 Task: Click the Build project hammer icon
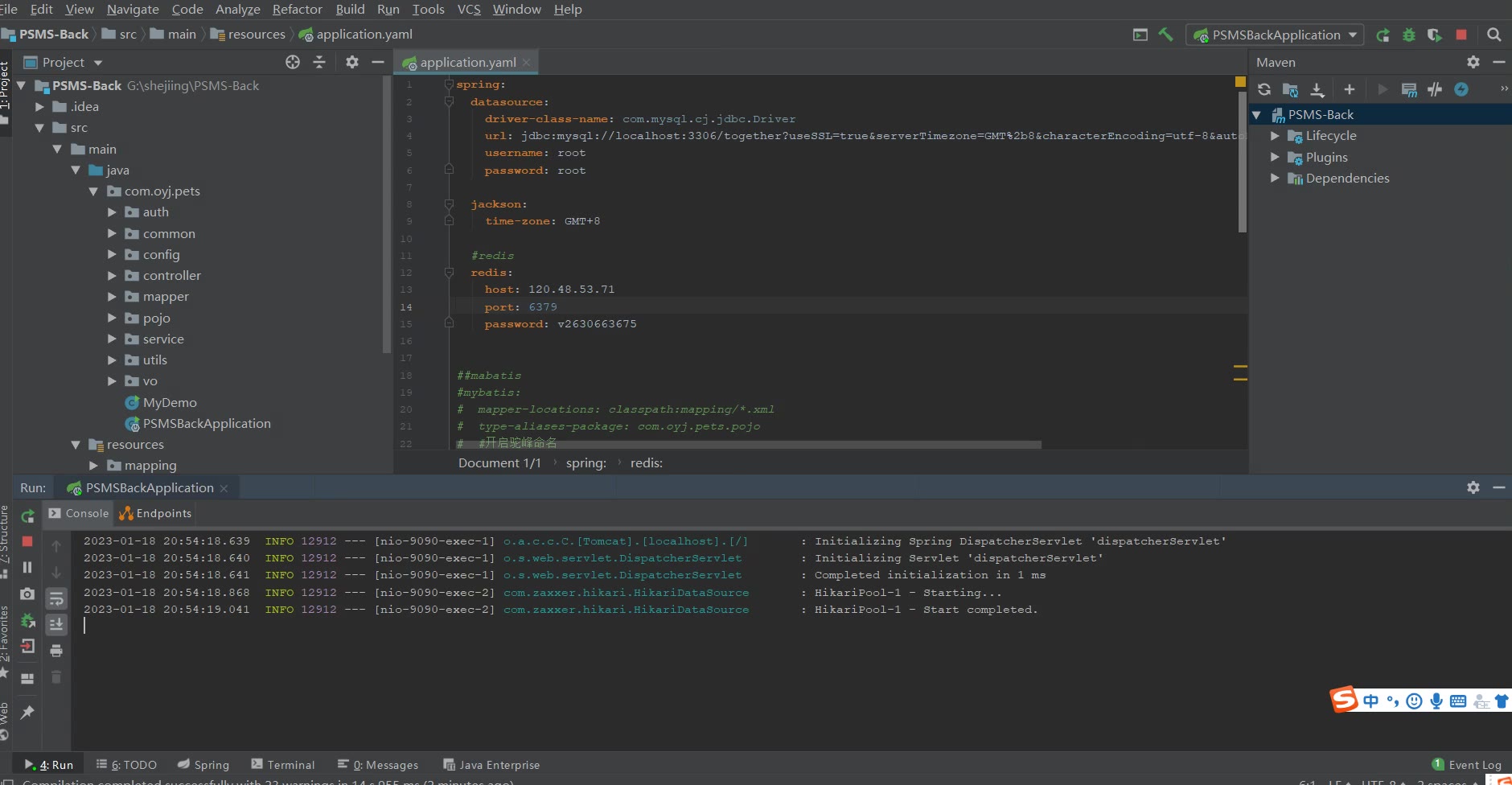(x=1165, y=35)
